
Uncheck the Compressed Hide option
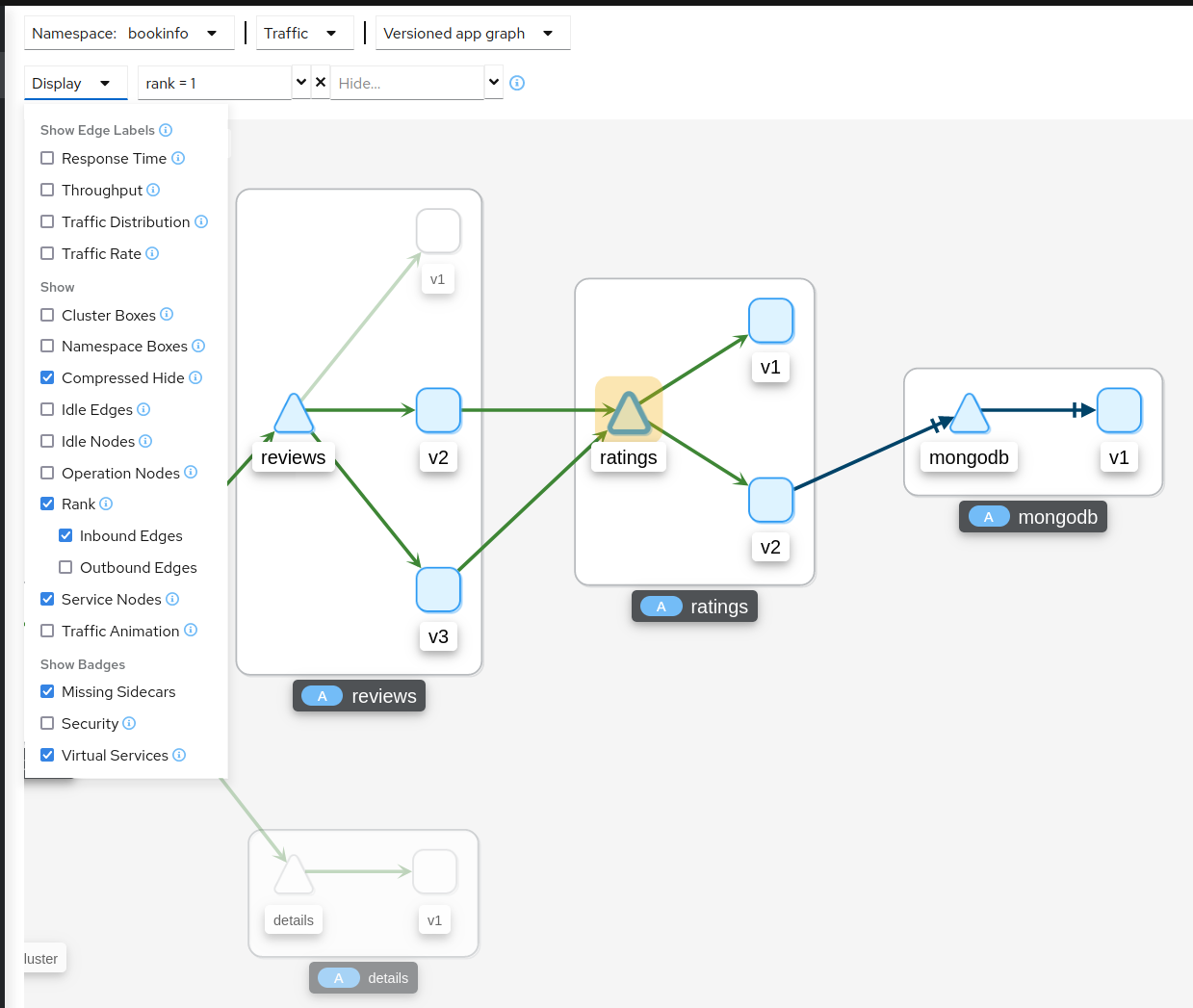coord(47,377)
